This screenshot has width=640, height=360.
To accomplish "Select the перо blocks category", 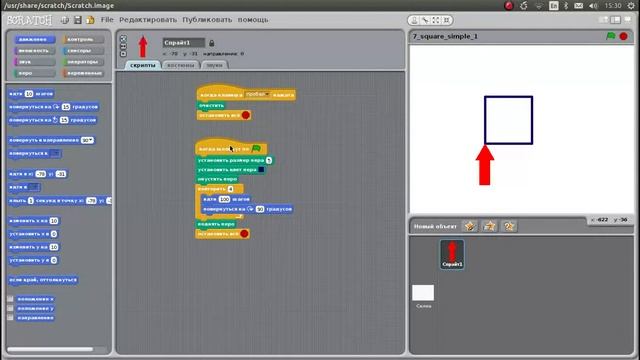I will pos(34,73).
